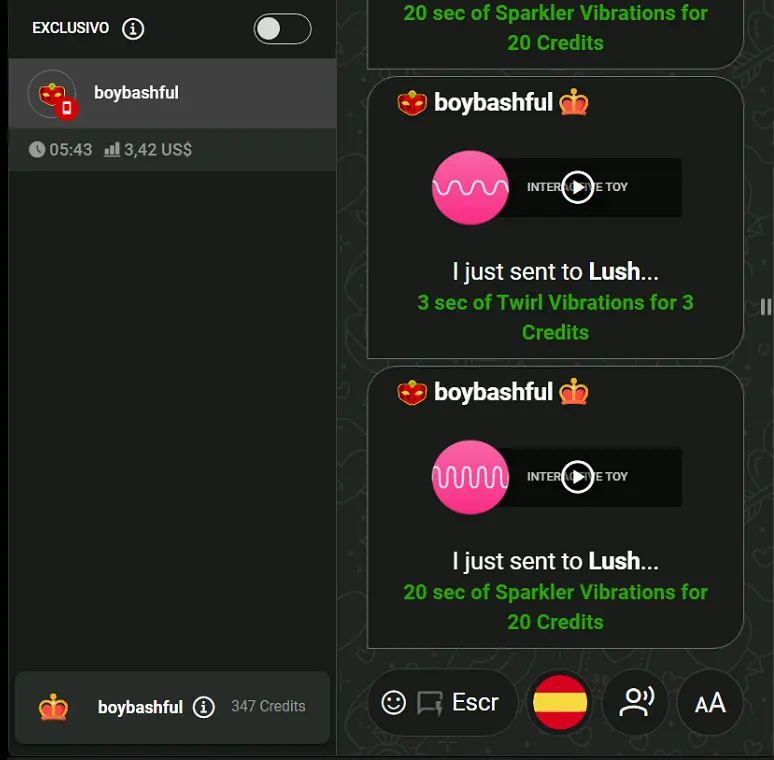Play the Sparkler Vibrations toy clip
The height and width of the screenshot is (760, 774).
click(x=577, y=477)
